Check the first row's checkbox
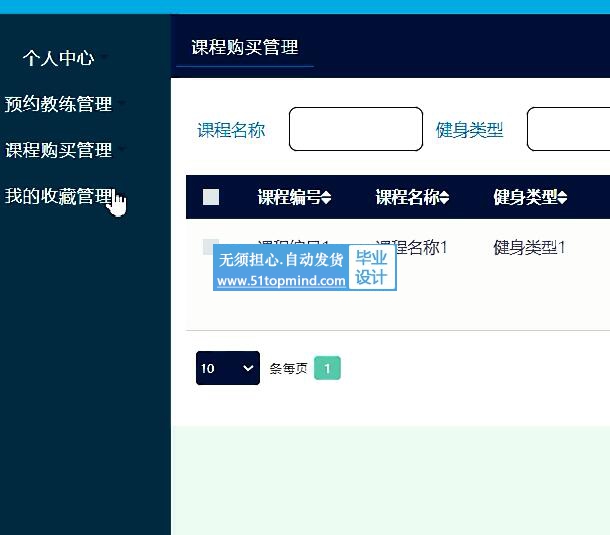Screen dimensions: 610x535 (x=211, y=247)
